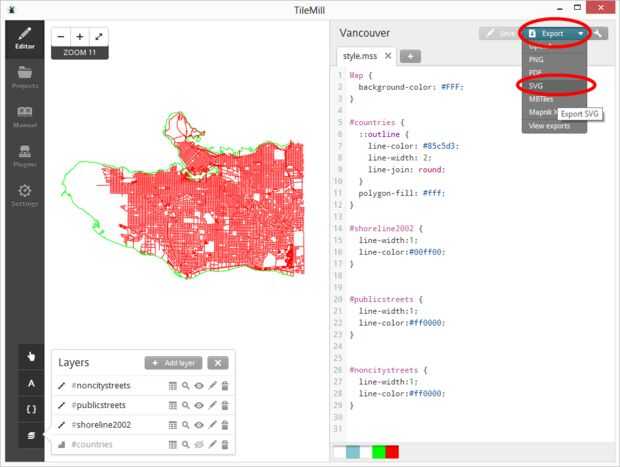Open the Settings gear in the sidebar
This screenshot has width=620, height=467.
[25, 195]
